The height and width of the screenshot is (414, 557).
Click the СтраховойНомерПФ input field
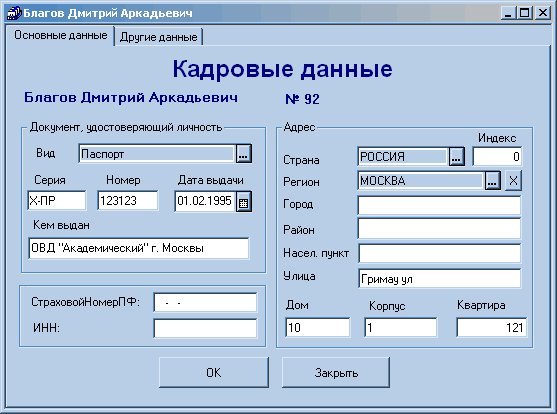pos(205,303)
